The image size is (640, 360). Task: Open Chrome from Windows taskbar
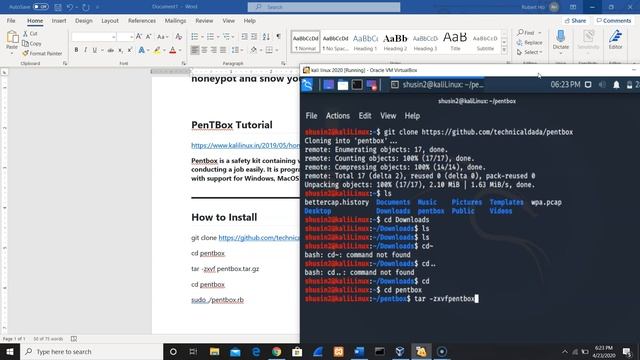(277, 351)
